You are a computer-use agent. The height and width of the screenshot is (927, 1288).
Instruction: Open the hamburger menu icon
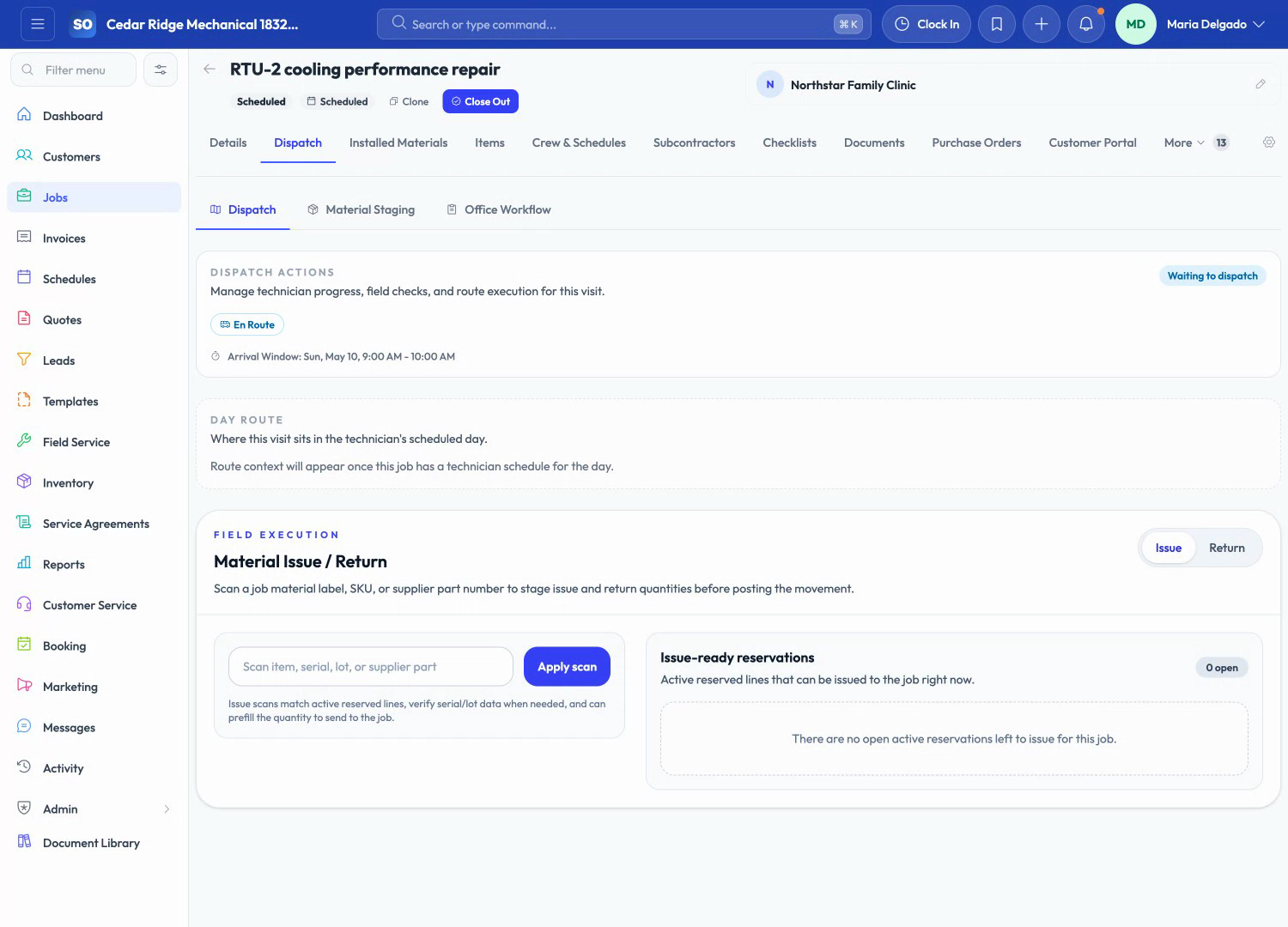tap(38, 24)
